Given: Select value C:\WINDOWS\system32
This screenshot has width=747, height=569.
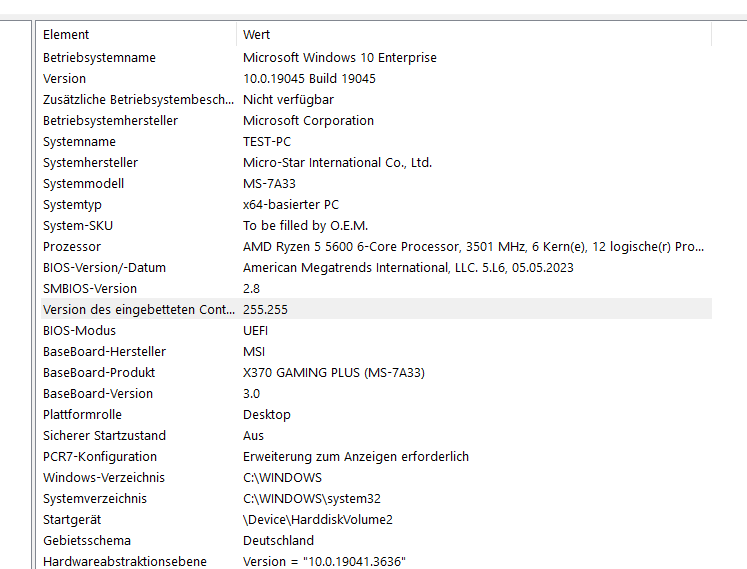Looking at the screenshot, I should 312,498.
